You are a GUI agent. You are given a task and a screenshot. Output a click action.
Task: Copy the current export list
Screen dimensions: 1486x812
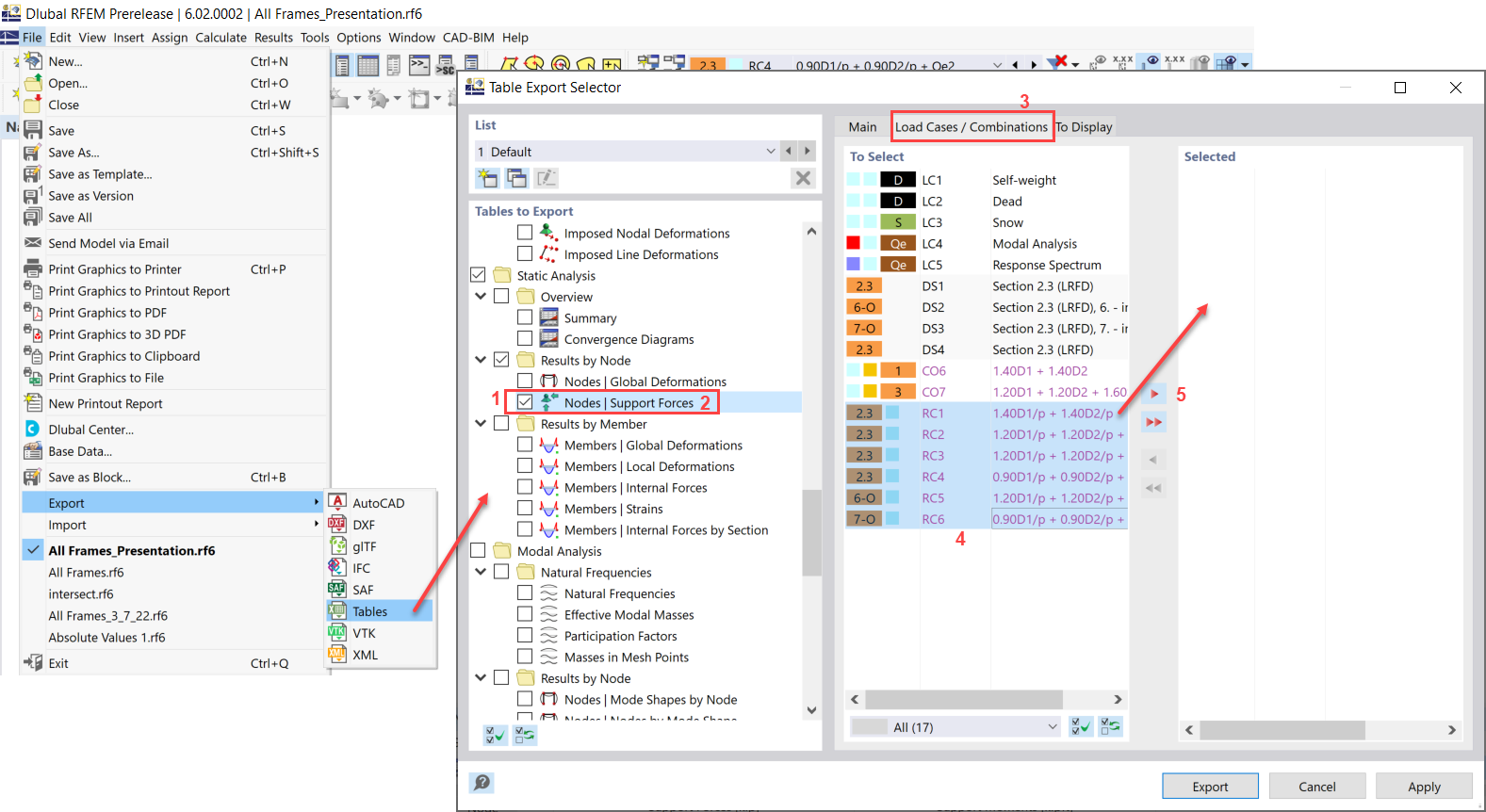(x=516, y=177)
